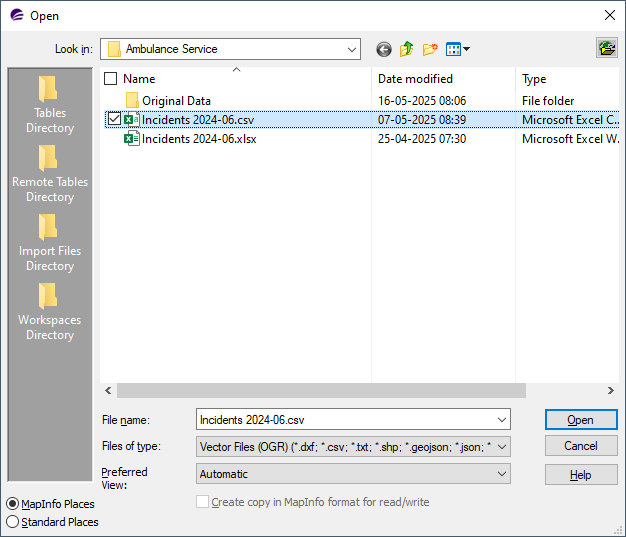Viewport: 626px width, 537px height.
Task: Open the Files of type dropdown
Action: coord(353,447)
